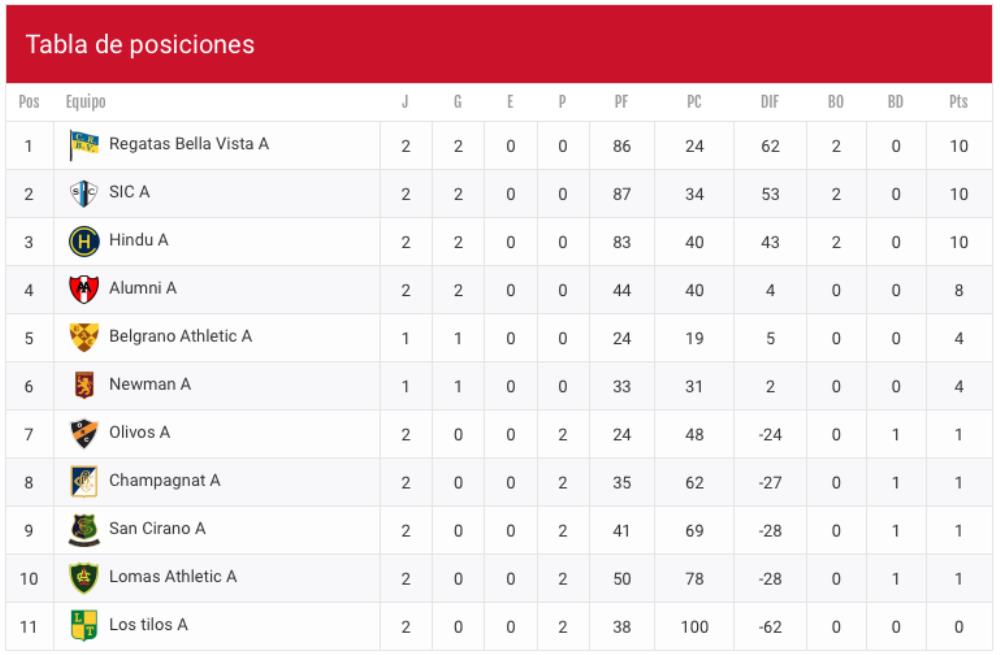Click the Champagnat club crest icon
This screenshot has width=1000, height=655.
[83, 481]
